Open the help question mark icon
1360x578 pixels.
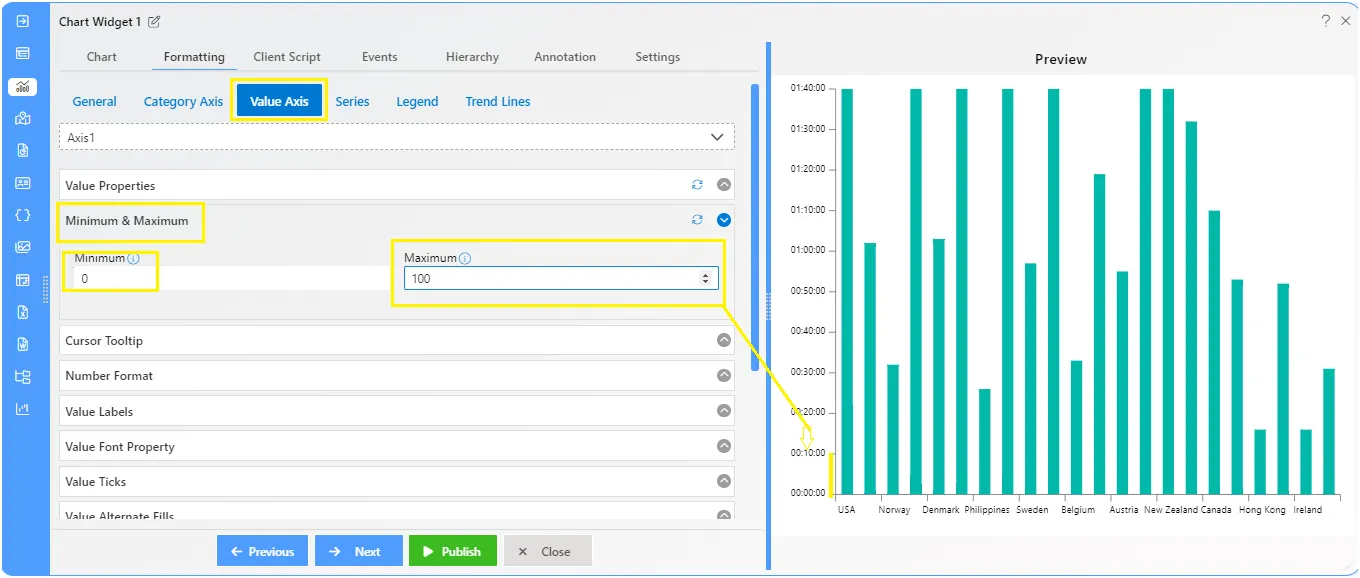click(1325, 21)
